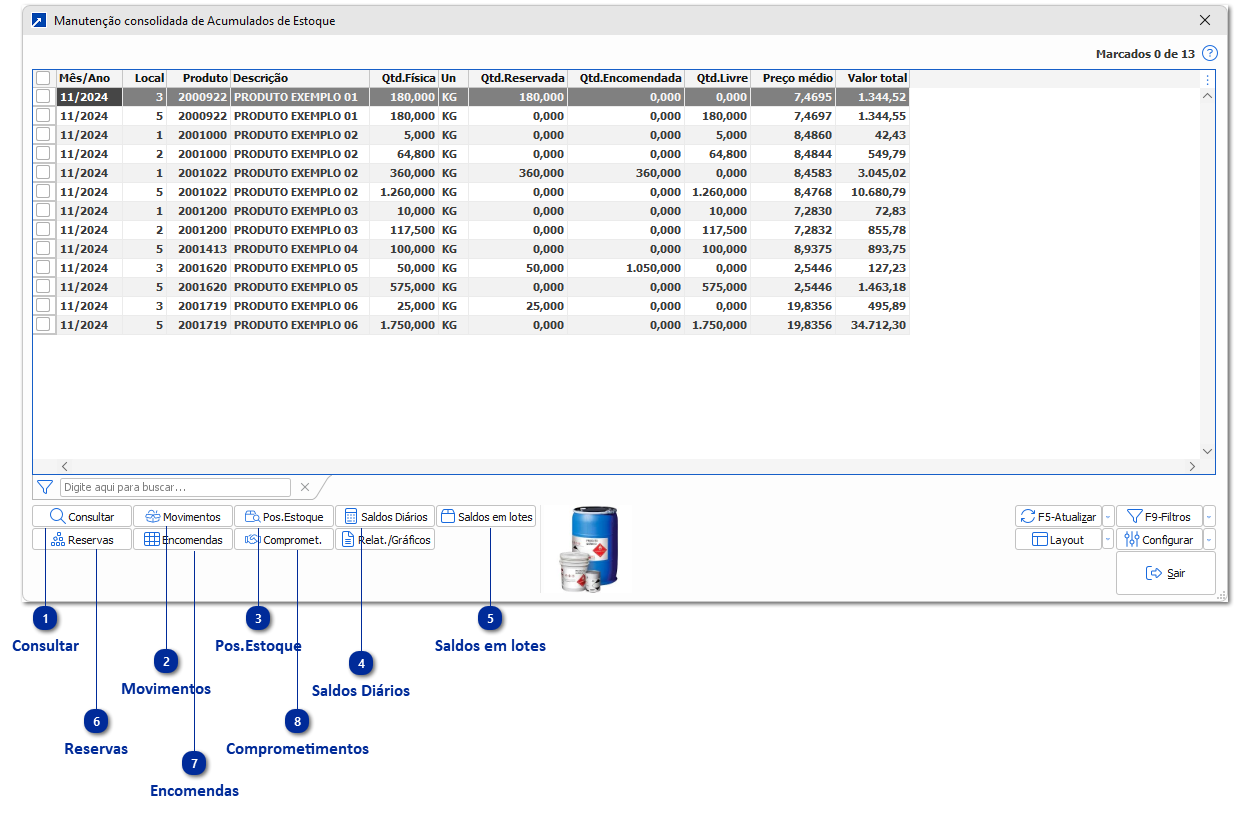Screen dimensions: 1237x817
Task: Click the Consultar magnifier button
Action: click(x=82, y=517)
